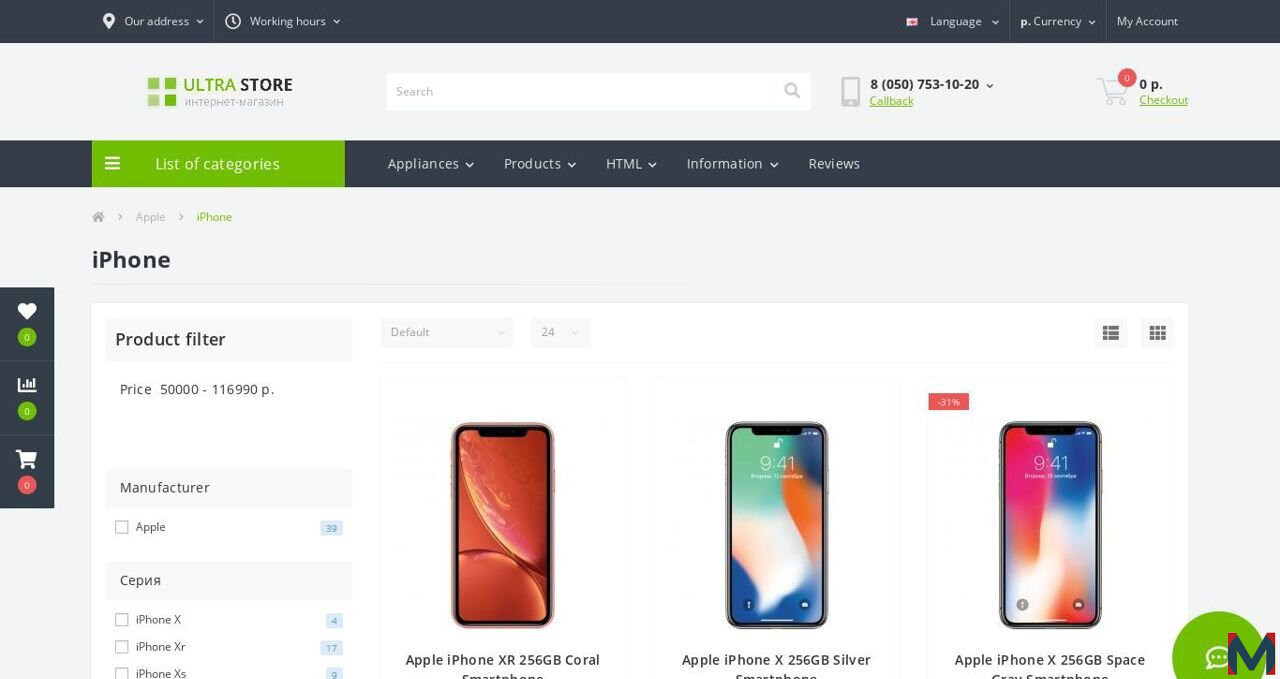Go to home via breadcrumb icon
Image resolution: width=1280 pixels, height=679 pixels.
click(98, 217)
